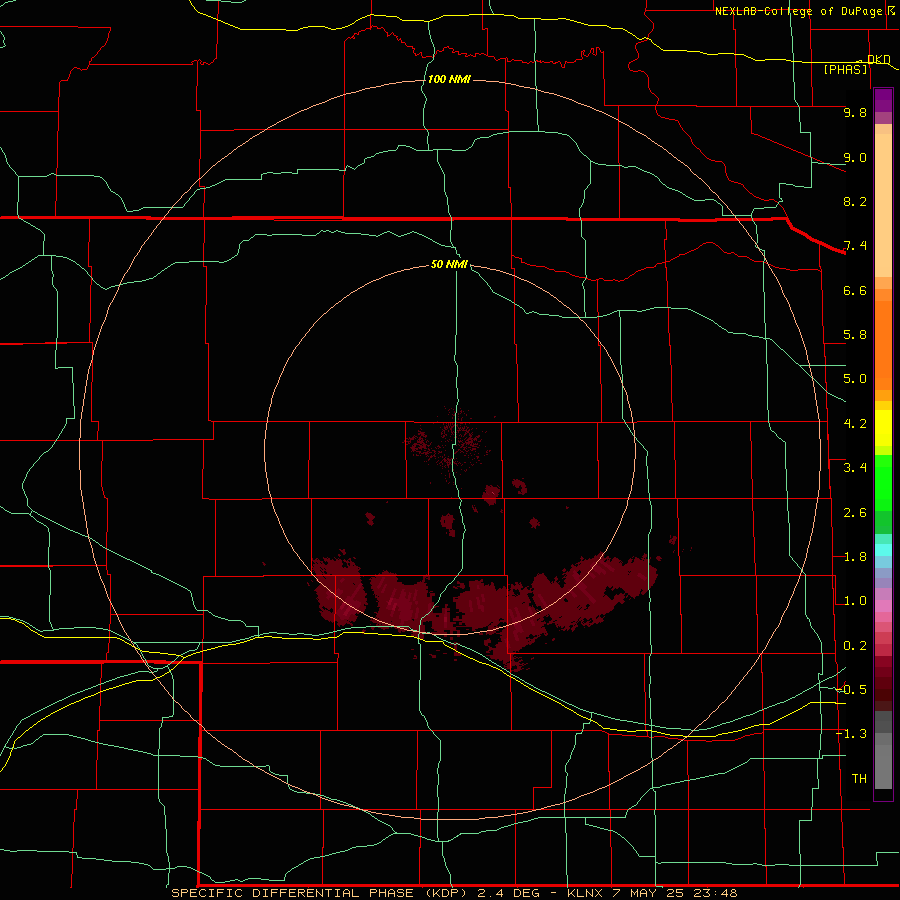The image size is (900, 900).
Task: Click the NEXLAB-College of DuPage label
Action: (798, 11)
